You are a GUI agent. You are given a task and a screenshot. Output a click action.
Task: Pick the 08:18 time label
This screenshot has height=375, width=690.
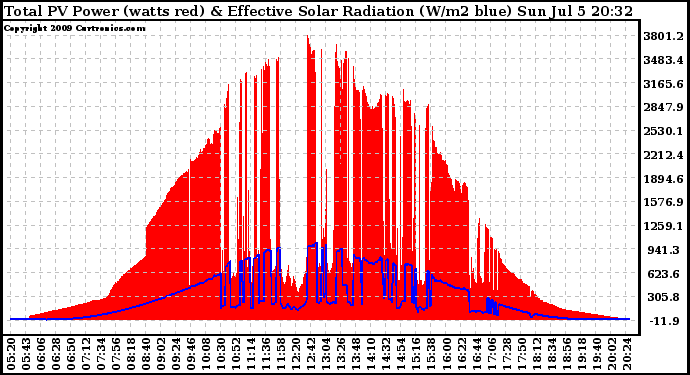point(131,354)
